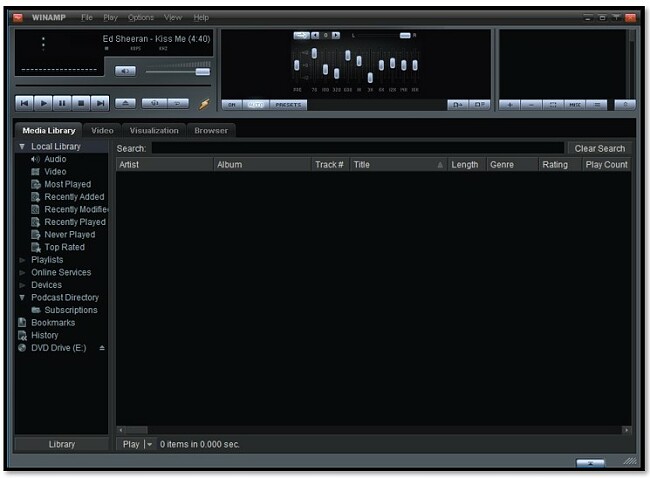650x478 pixels.
Task: Switch to the Browser tab
Action: click(x=211, y=131)
